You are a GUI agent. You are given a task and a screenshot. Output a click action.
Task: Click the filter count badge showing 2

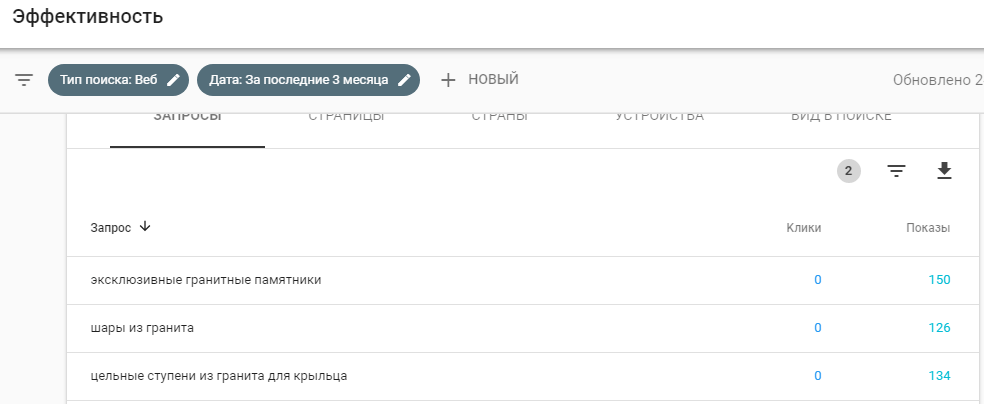click(848, 172)
